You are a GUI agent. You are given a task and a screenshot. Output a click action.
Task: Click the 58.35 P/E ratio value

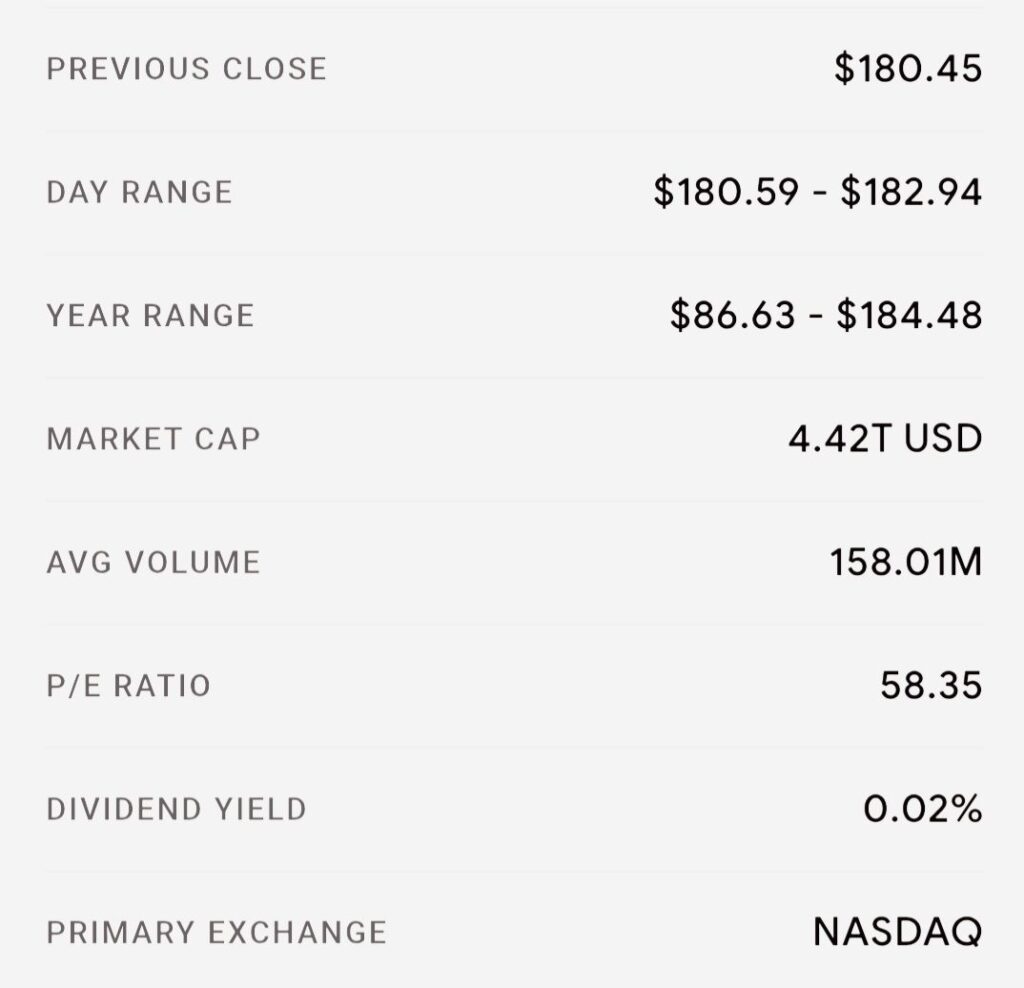tap(931, 685)
